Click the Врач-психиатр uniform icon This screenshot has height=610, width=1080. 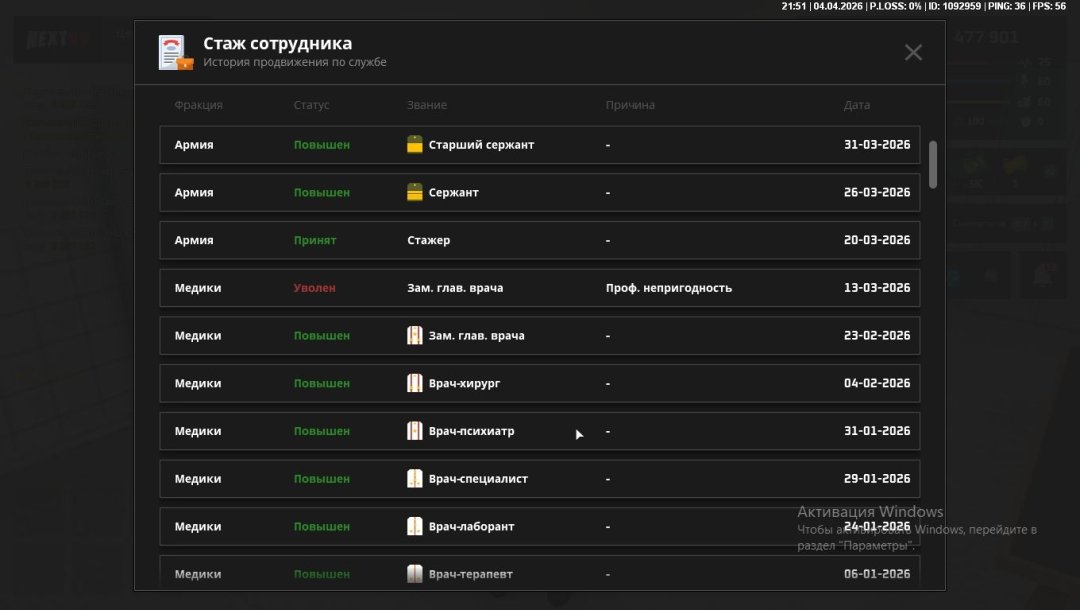(x=415, y=431)
